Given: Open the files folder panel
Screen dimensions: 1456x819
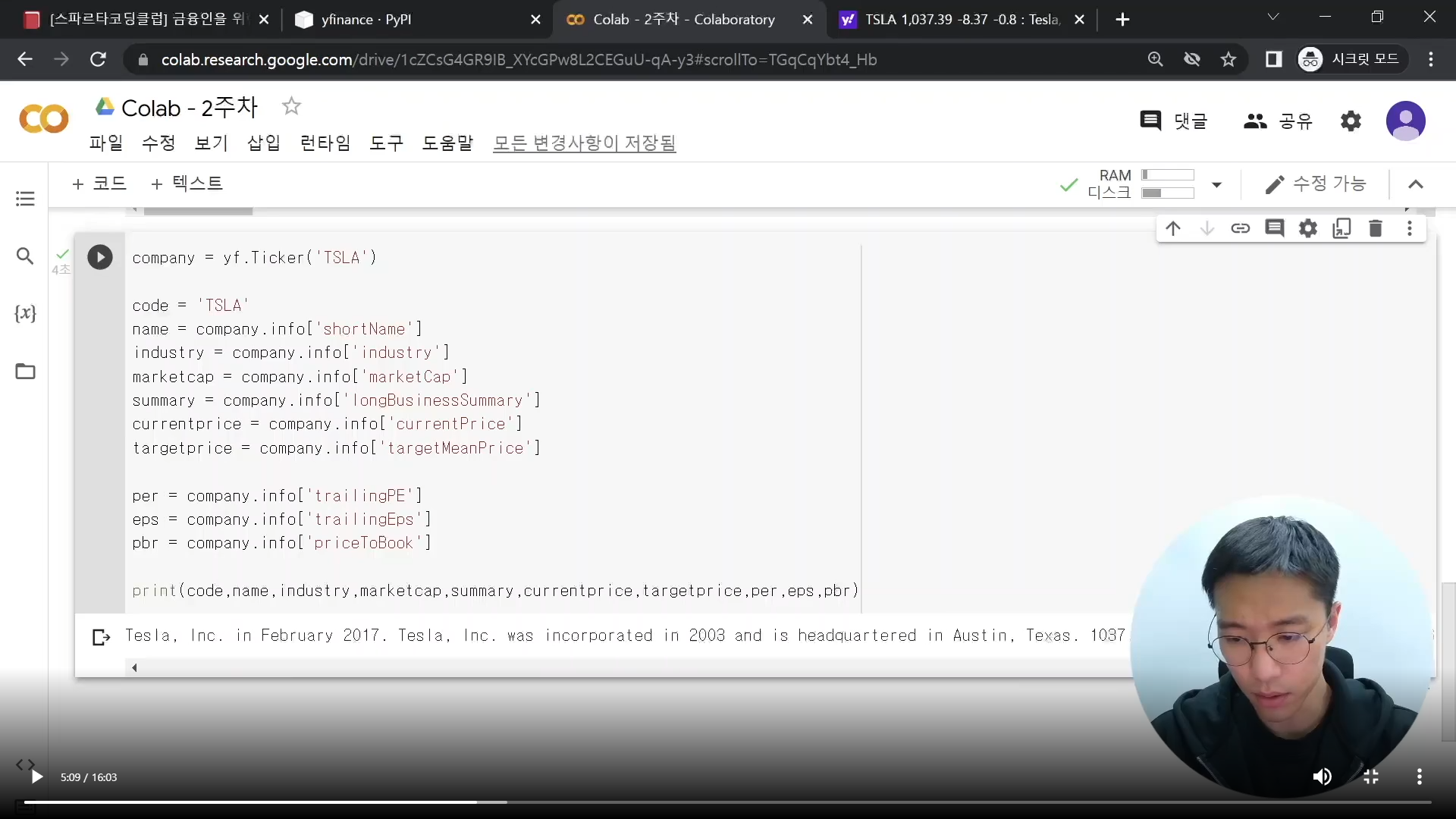Looking at the screenshot, I should [x=25, y=371].
